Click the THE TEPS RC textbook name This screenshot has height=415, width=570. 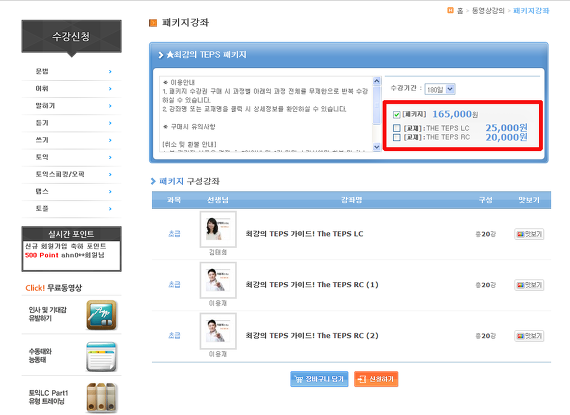(448, 137)
